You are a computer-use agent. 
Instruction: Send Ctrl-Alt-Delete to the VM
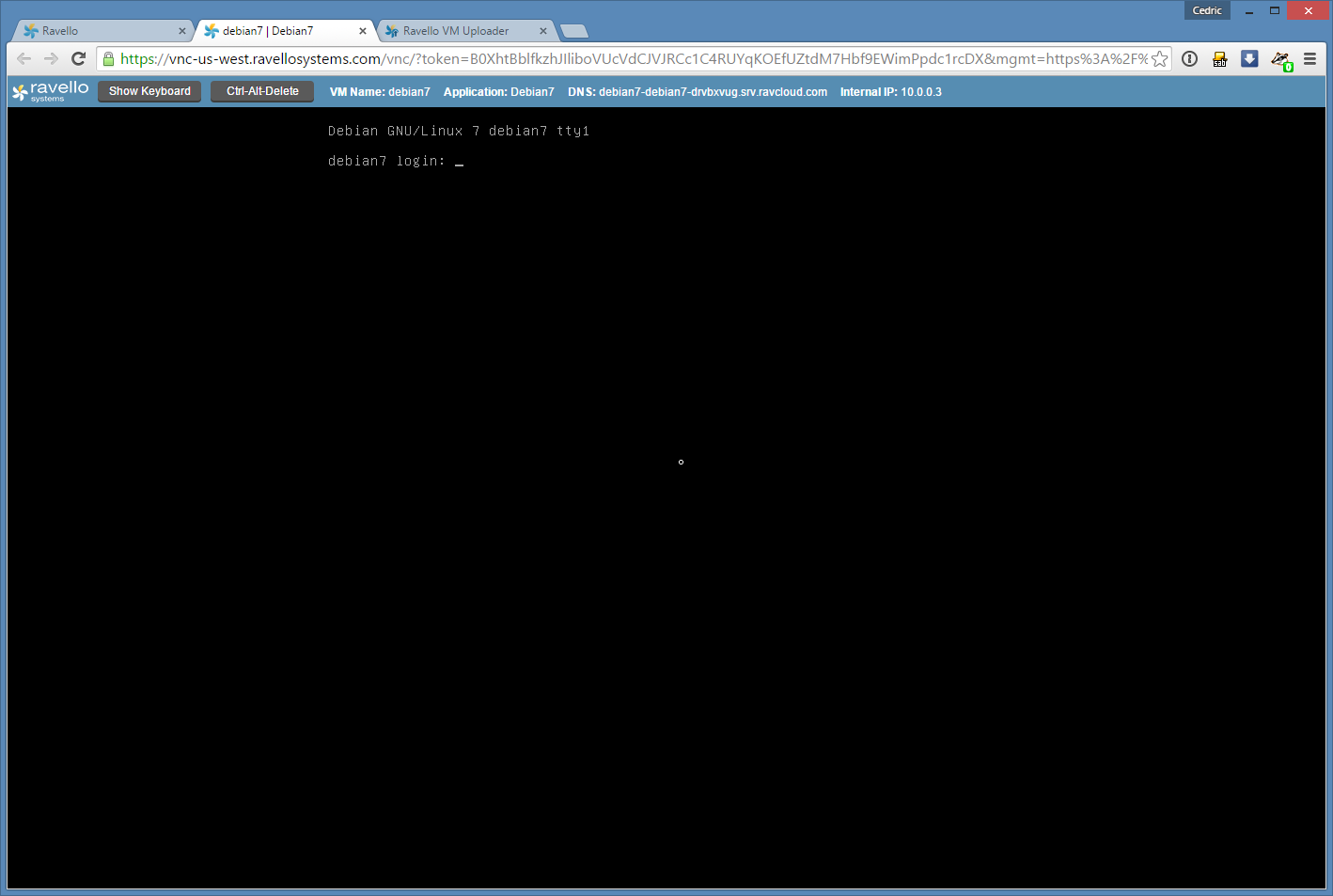click(x=262, y=91)
